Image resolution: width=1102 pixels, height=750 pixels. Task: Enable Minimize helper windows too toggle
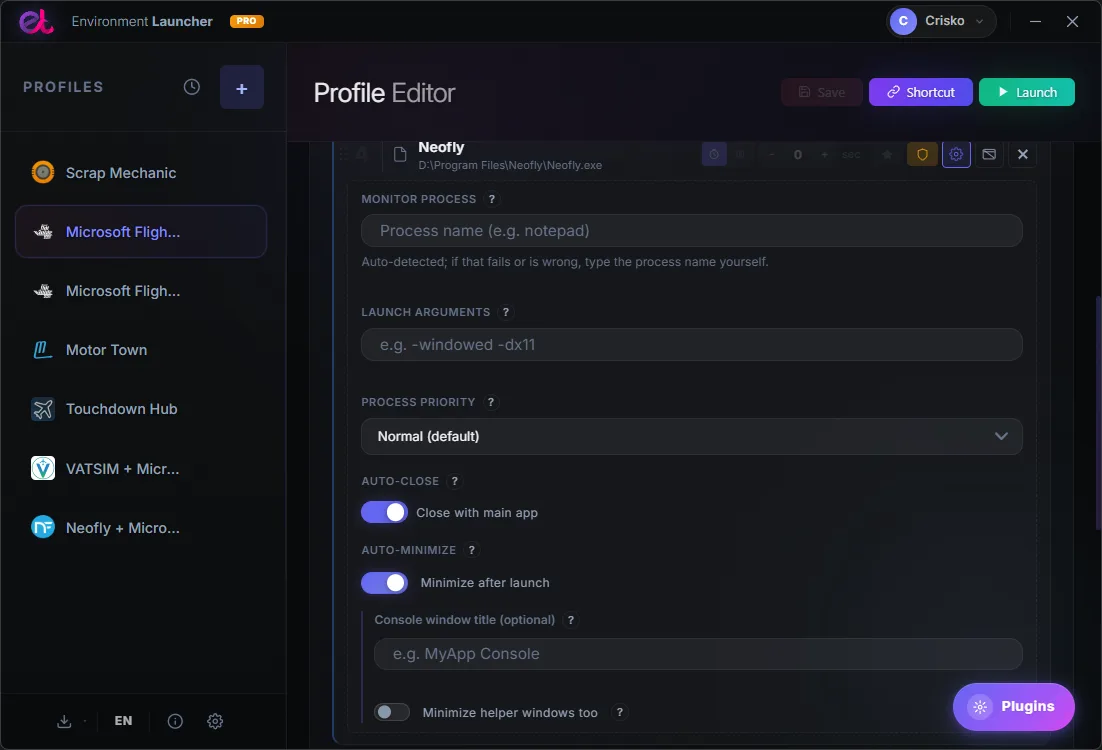pyautogui.click(x=391, y=712)
